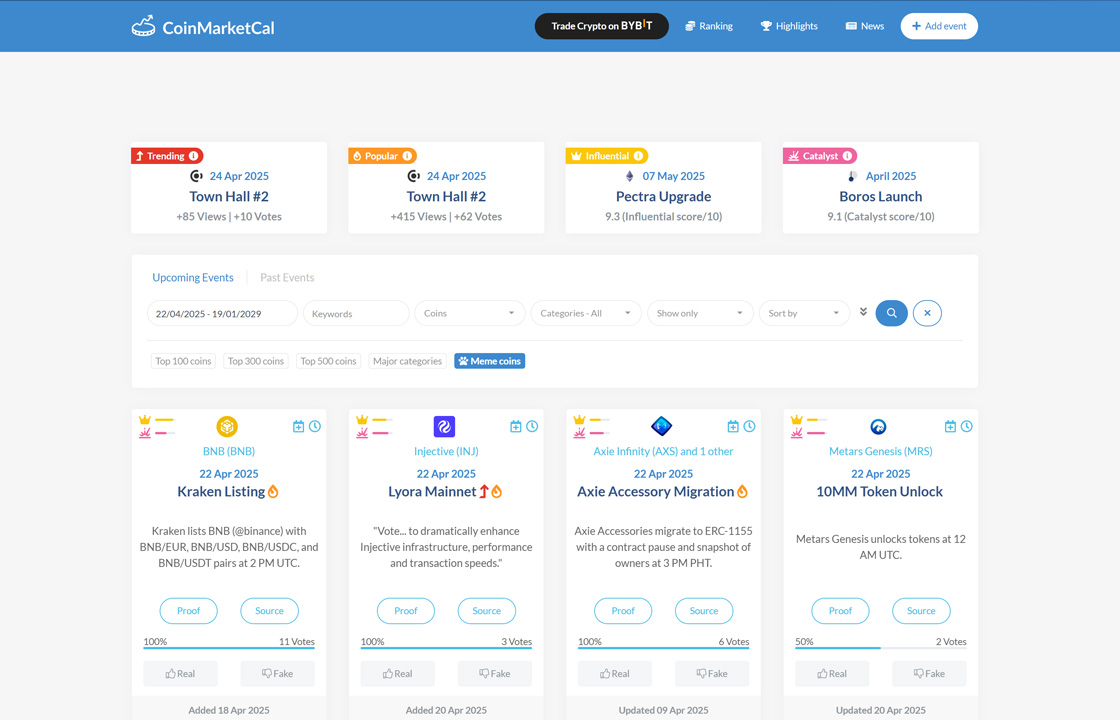Click the Axie Infinity coin icon
The image size is (1120, 720).
click(661, 426)
